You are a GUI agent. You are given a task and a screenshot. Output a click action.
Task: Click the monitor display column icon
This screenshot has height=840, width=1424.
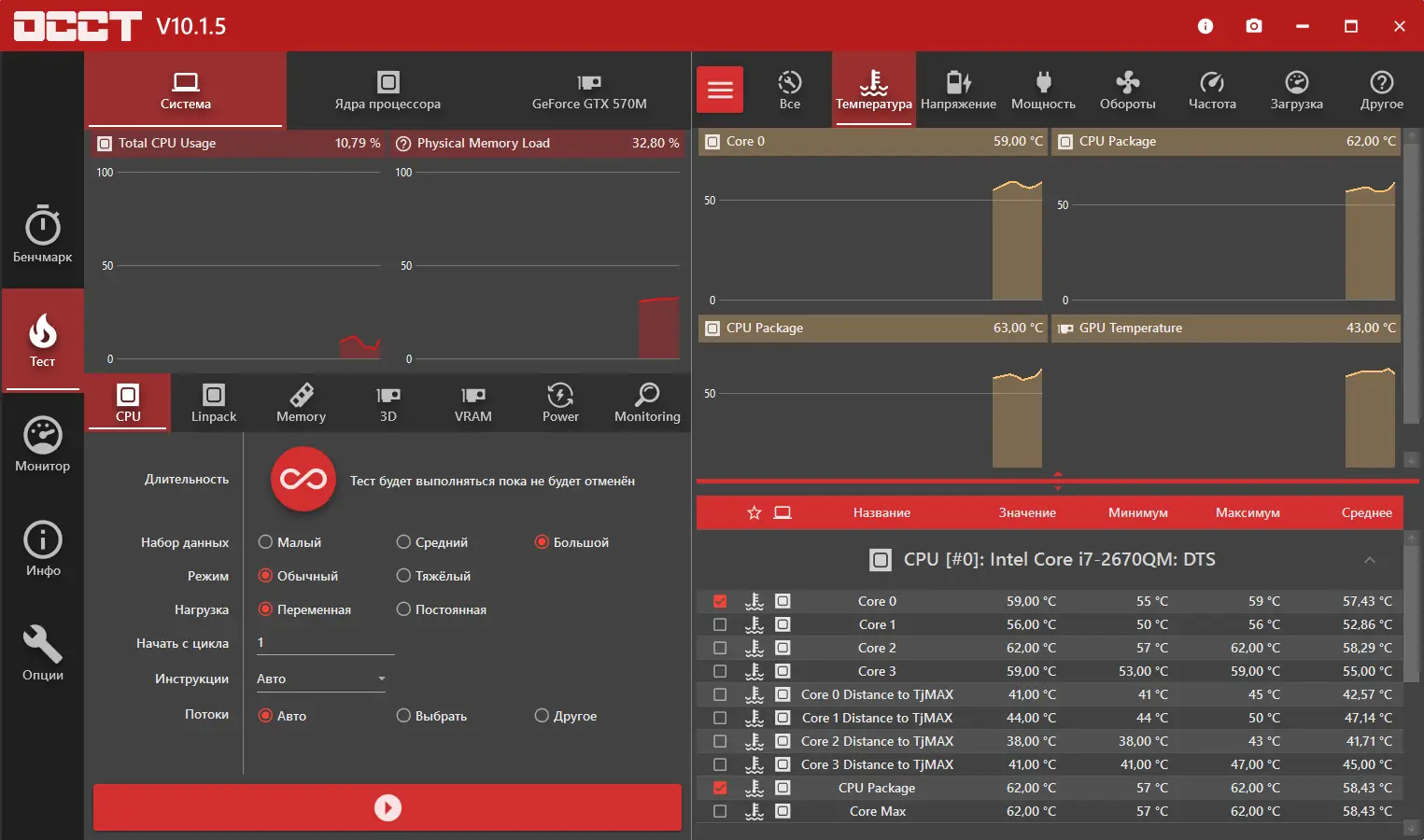coord(782,512)
